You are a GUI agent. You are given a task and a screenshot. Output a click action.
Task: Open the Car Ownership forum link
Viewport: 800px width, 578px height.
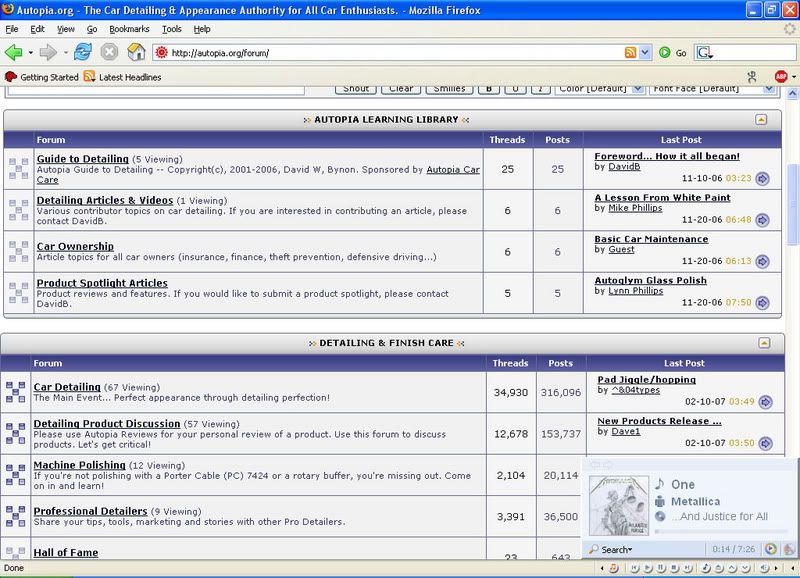click(x=75, y=246)
